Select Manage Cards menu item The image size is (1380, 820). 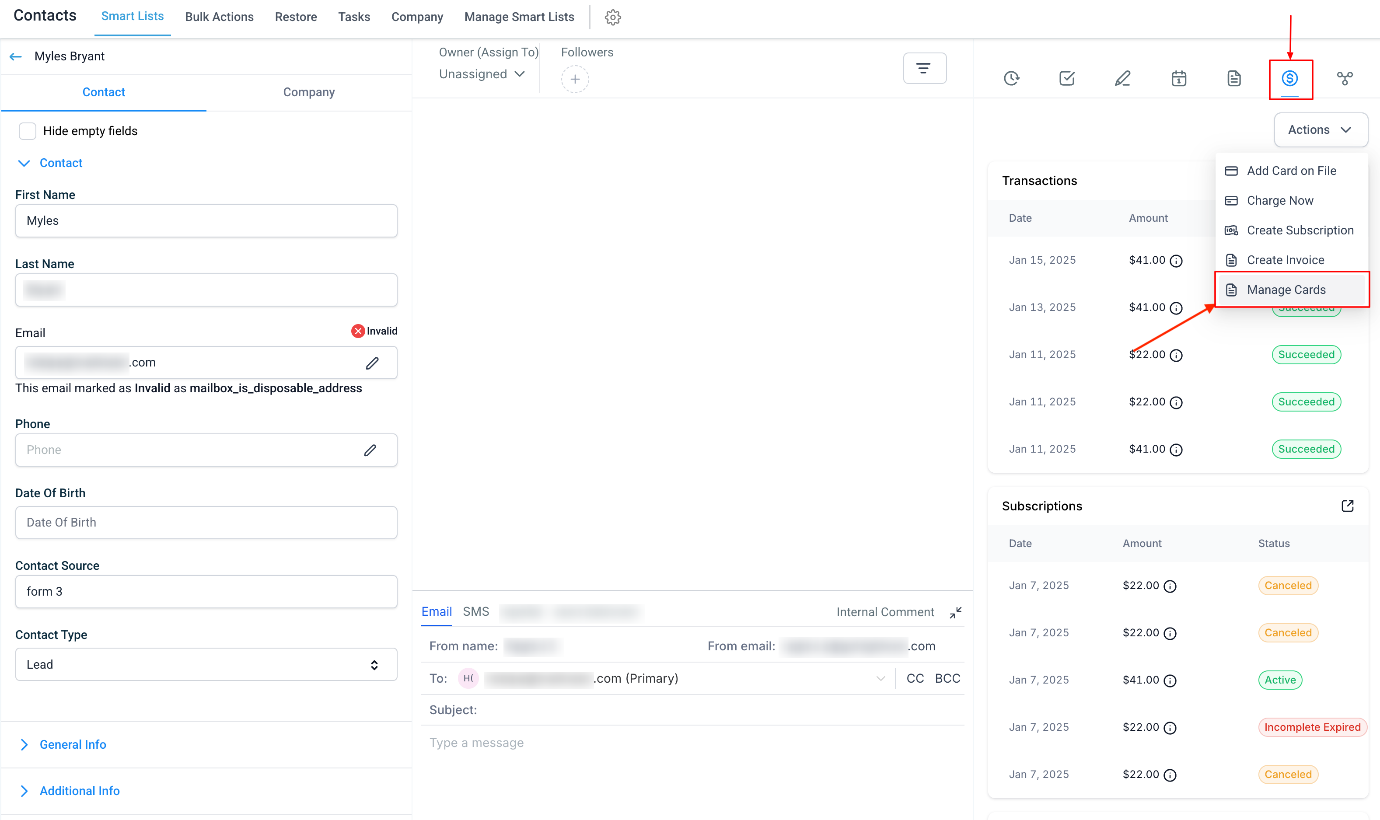[x=1291, y=290]
